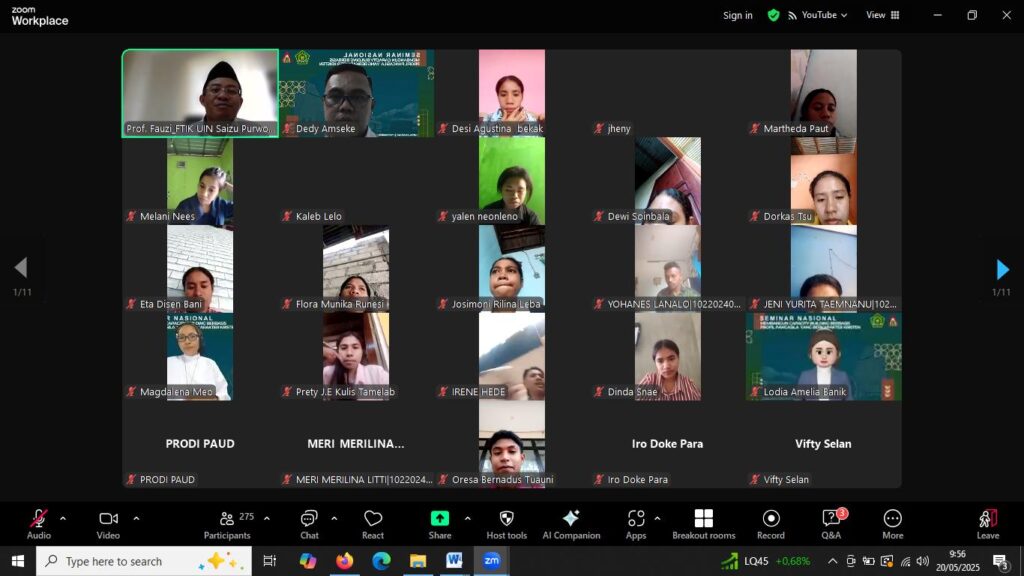Open the More options menu

892,523
